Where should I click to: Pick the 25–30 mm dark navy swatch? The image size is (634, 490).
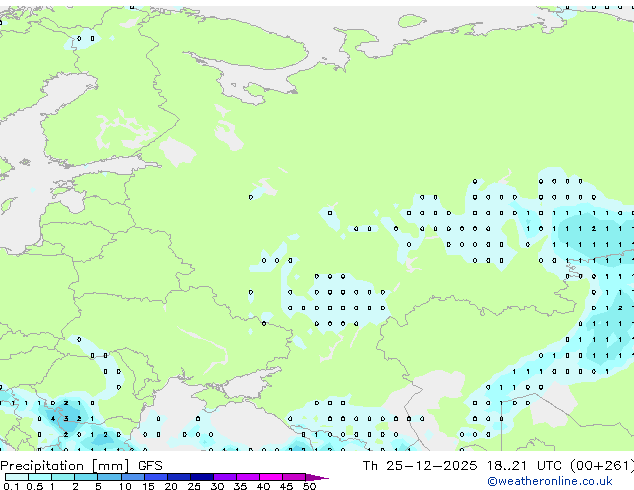[x=202, y=477]
